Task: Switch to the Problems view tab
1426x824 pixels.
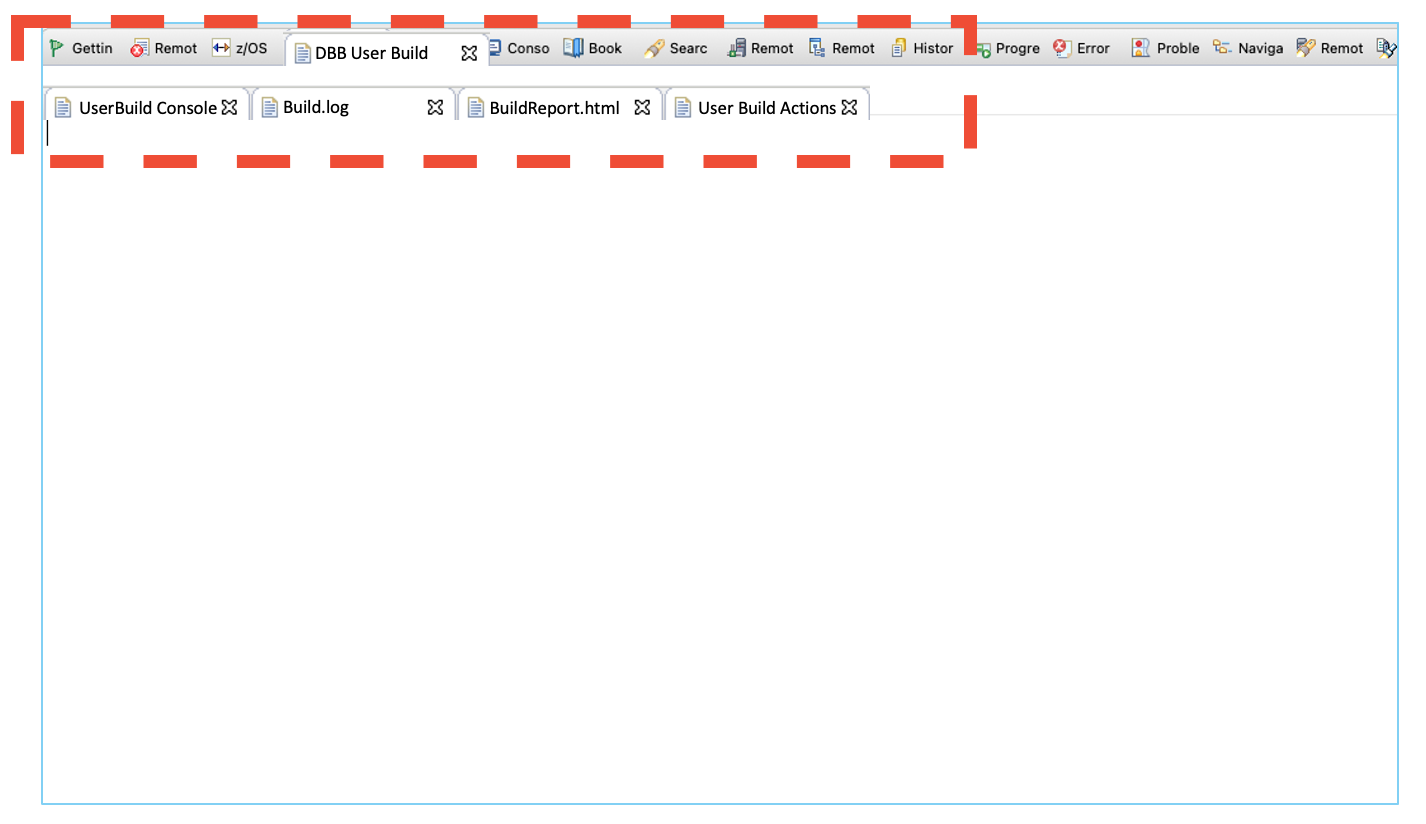Action: click(1166, 48)
